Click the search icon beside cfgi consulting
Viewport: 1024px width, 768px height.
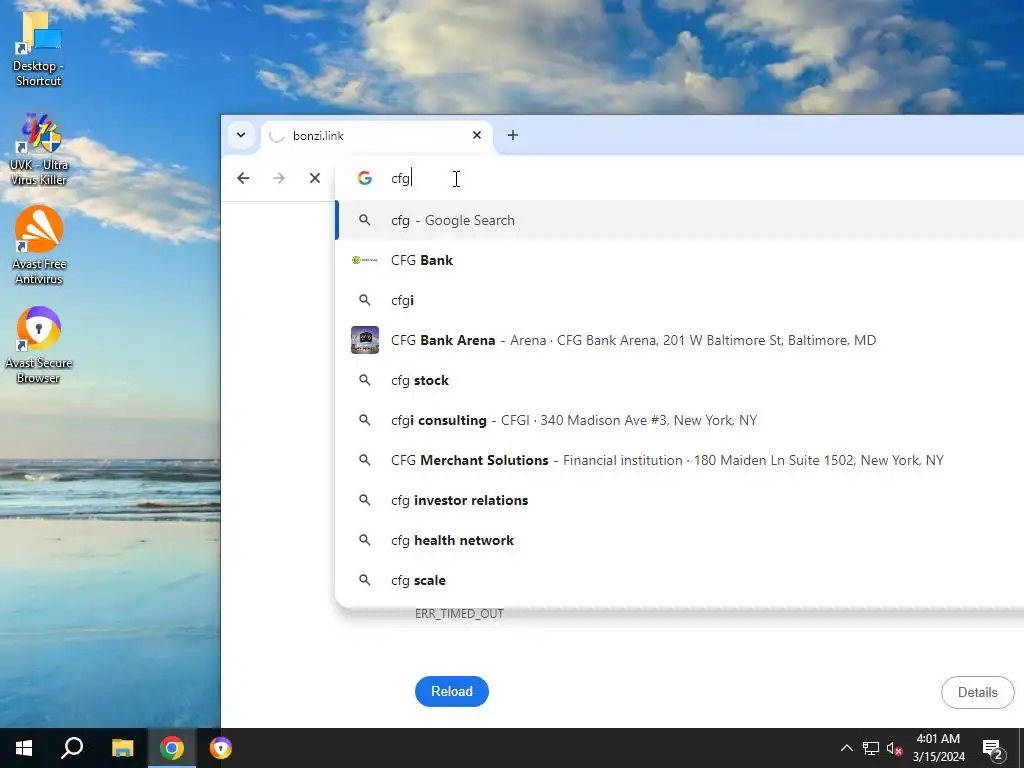pos(364,420)
